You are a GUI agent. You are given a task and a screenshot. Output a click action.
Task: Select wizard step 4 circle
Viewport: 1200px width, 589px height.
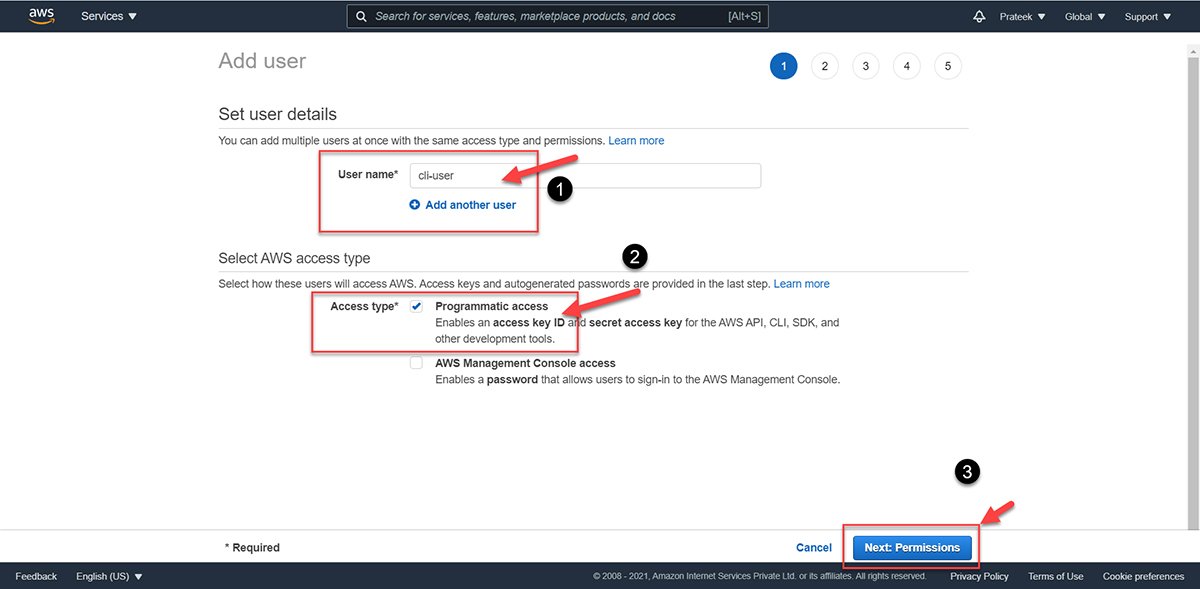click(906, 67)
